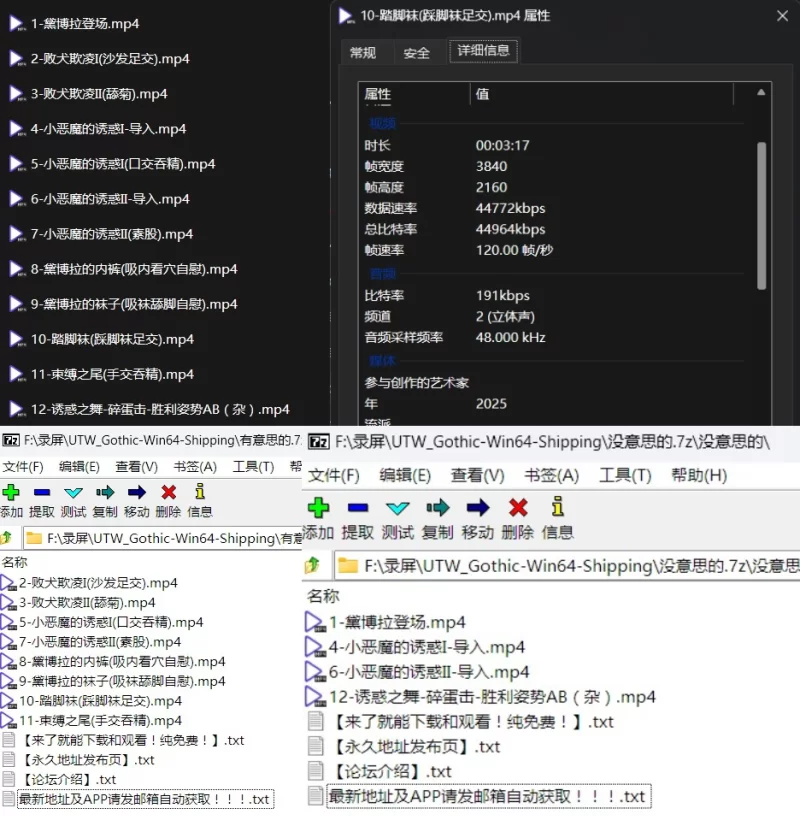Open the 书签(A) menu in left 7-Zip window

point(195,466)
